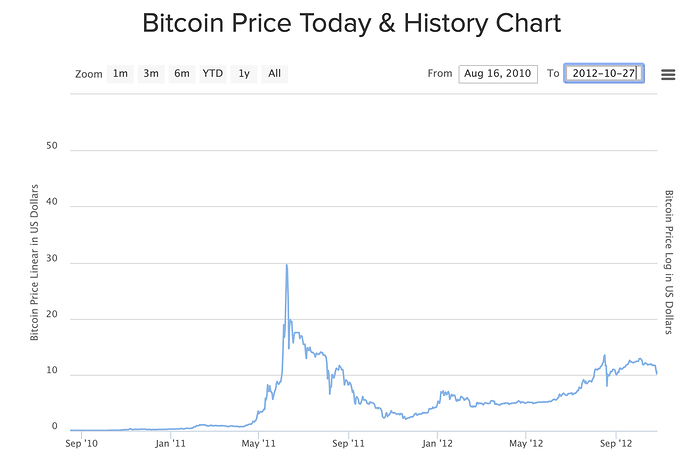The image size is (690, 465).
Task: Show All price history
Action: click(275, 73)
